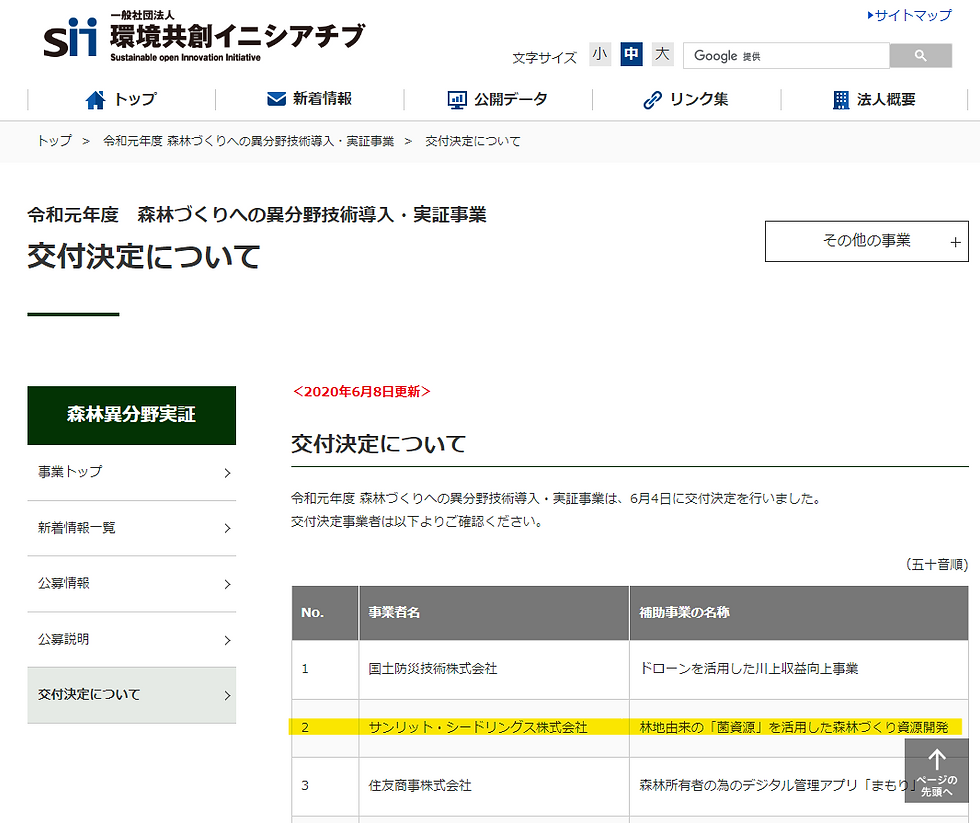Image resolution: width=980 pixels, height=823 pixels.
Task: Set font size to 小
Action: (600, 54)
